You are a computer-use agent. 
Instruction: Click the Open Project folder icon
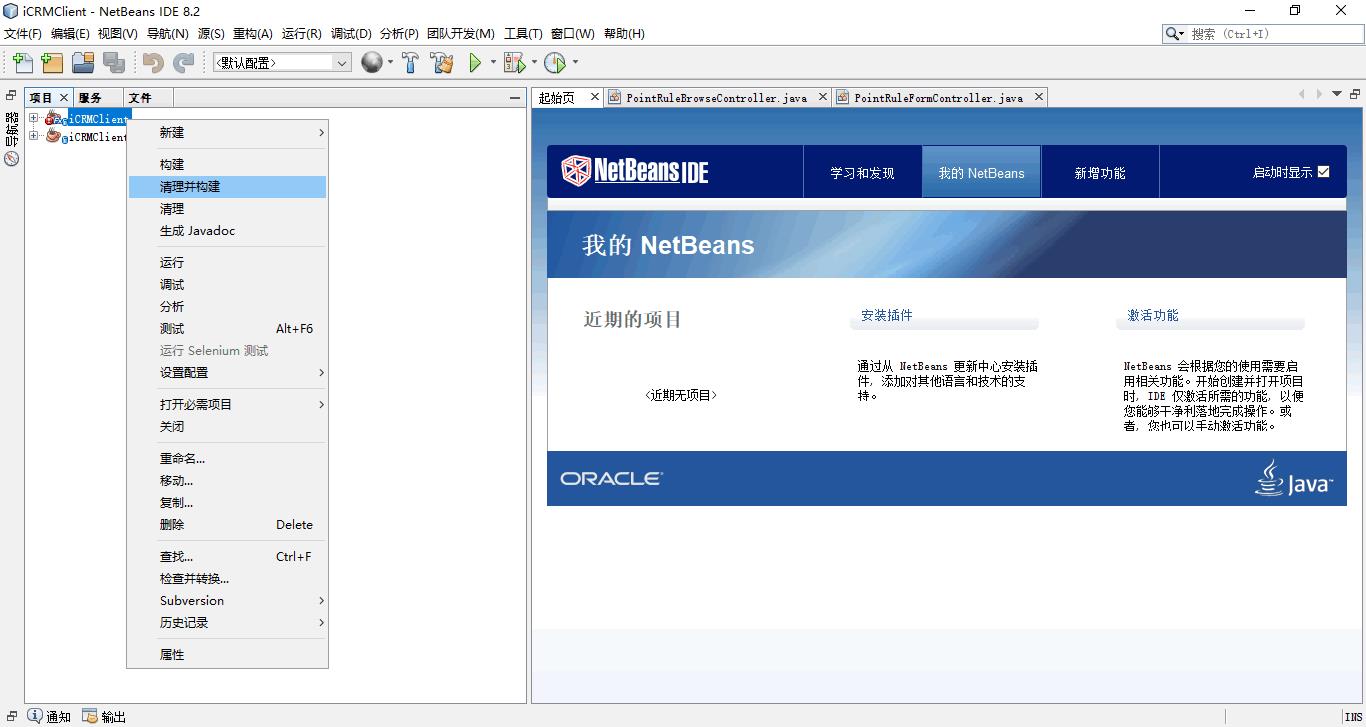pyautogui.click(x=83, y=63)
